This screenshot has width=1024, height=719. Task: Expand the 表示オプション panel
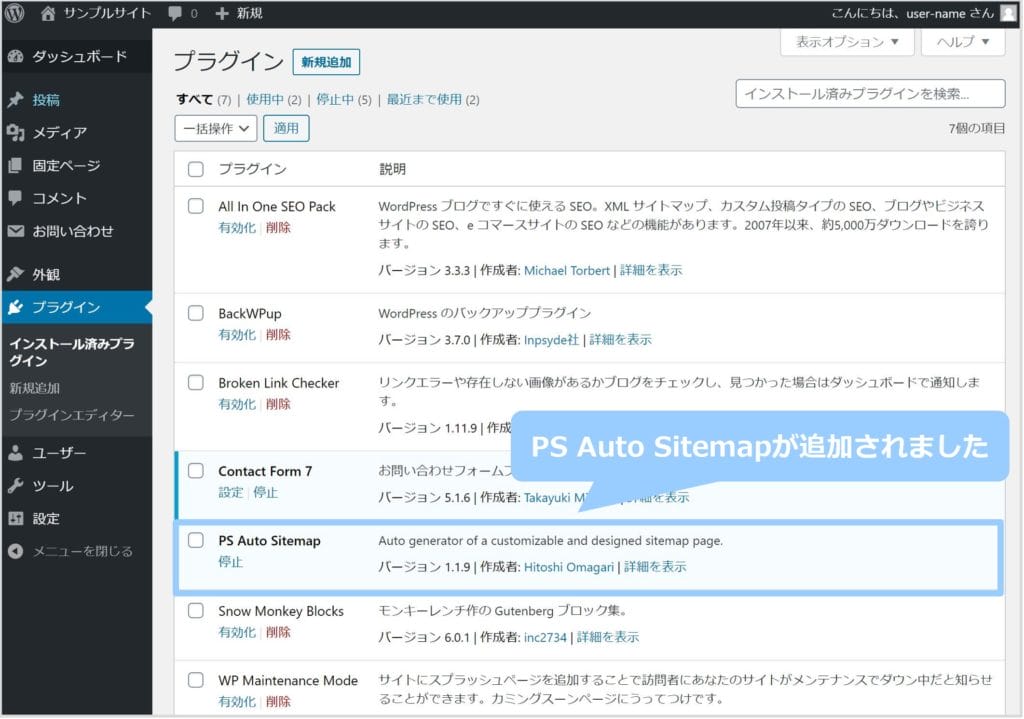[x=847, y=42]
